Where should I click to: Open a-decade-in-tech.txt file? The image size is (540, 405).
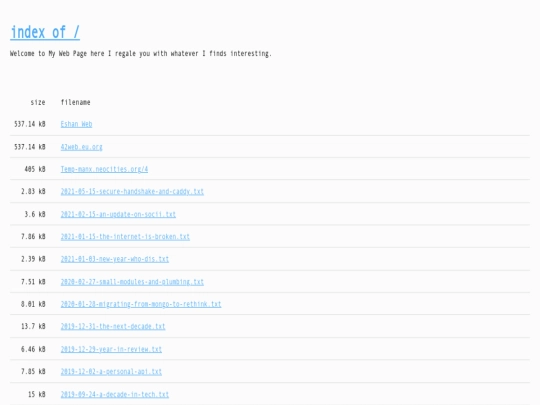(x=115, y=394)
